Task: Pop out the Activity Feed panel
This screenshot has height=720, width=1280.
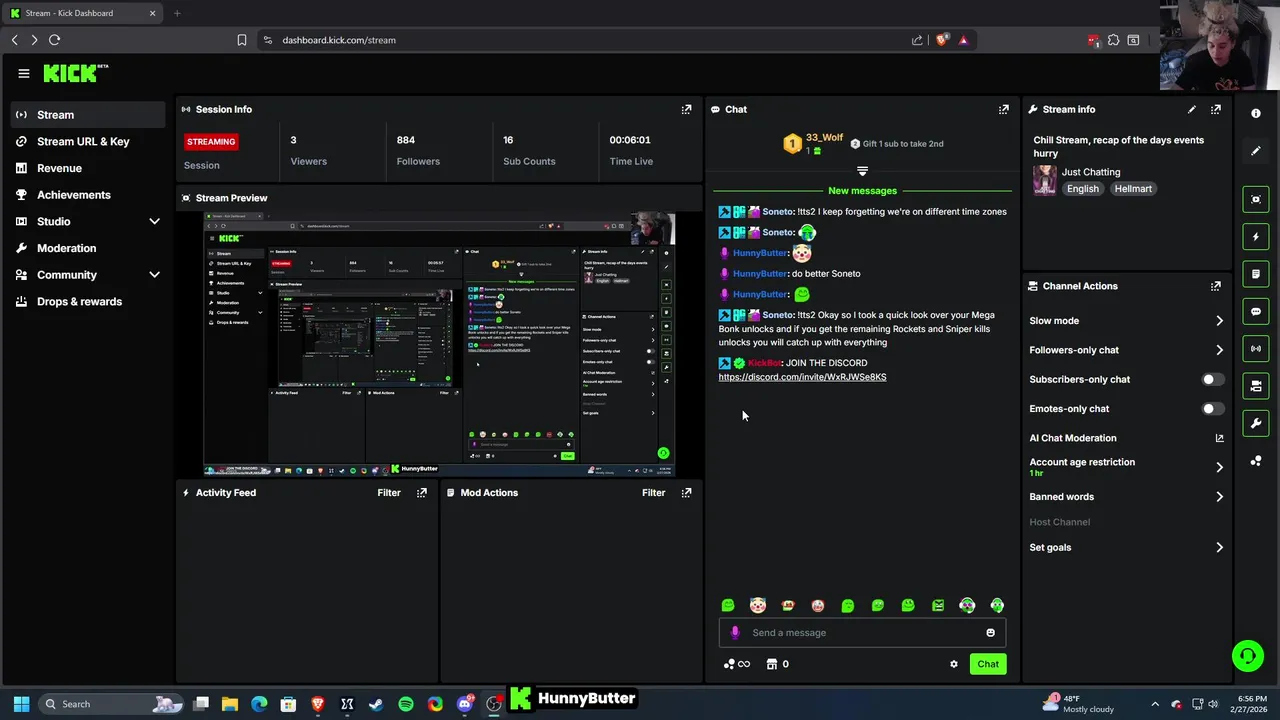Action: pos(422,492)
